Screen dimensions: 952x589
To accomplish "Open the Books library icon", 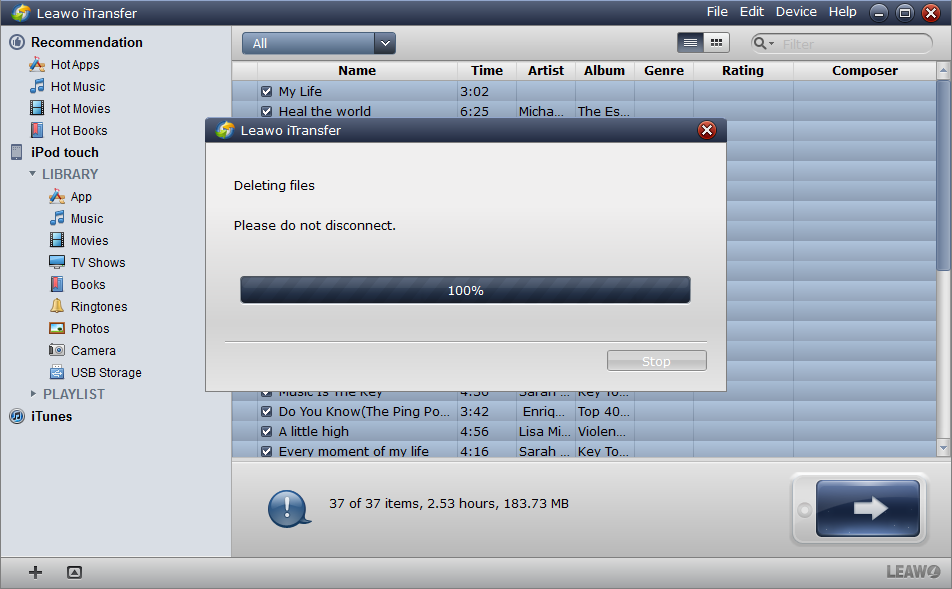I will point(57,284).
